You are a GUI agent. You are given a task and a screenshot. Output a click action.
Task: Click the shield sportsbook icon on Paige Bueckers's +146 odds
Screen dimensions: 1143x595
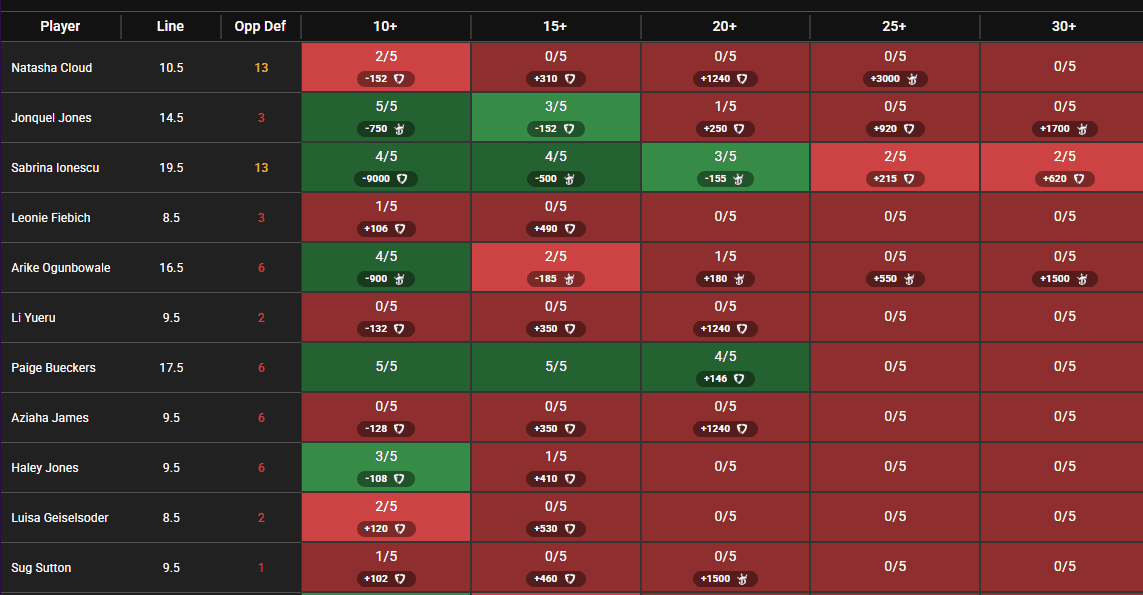tap(739, 378)
